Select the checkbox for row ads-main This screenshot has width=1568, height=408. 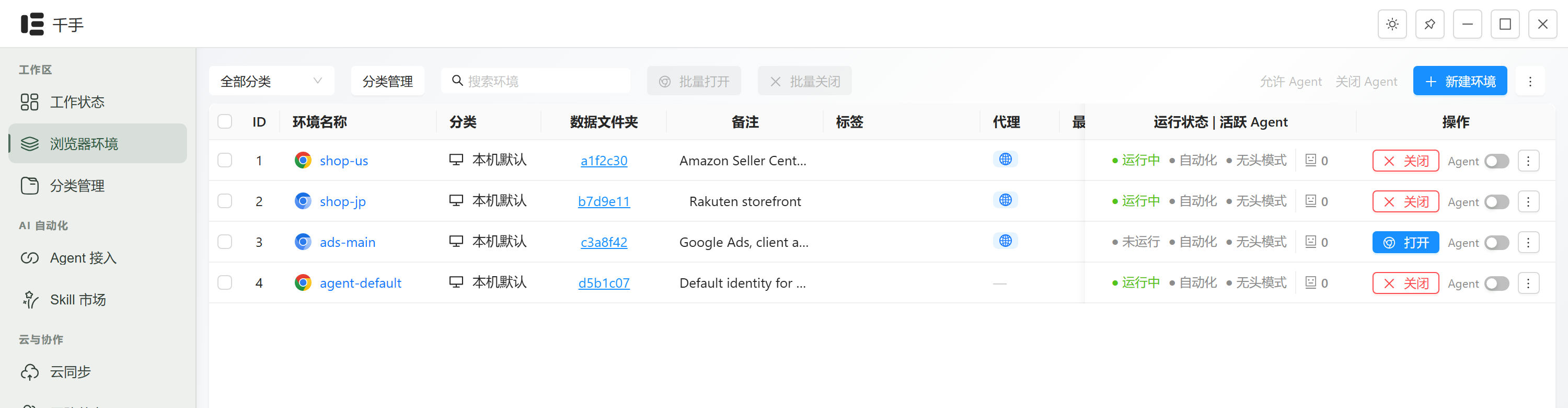tap(225, 242)
